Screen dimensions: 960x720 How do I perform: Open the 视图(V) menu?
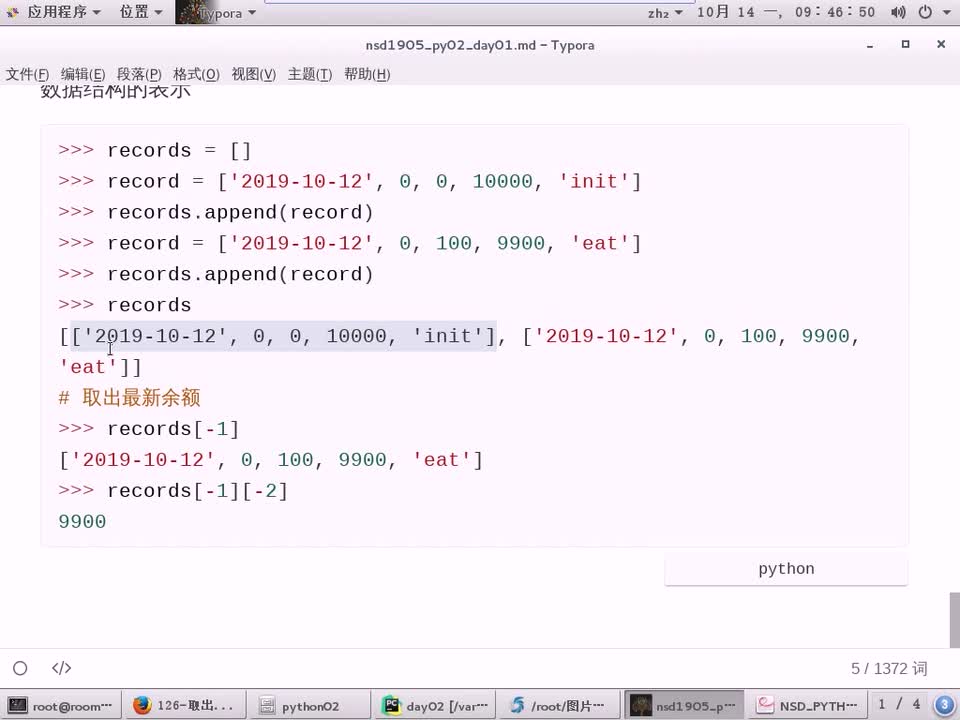coord(253,74)
